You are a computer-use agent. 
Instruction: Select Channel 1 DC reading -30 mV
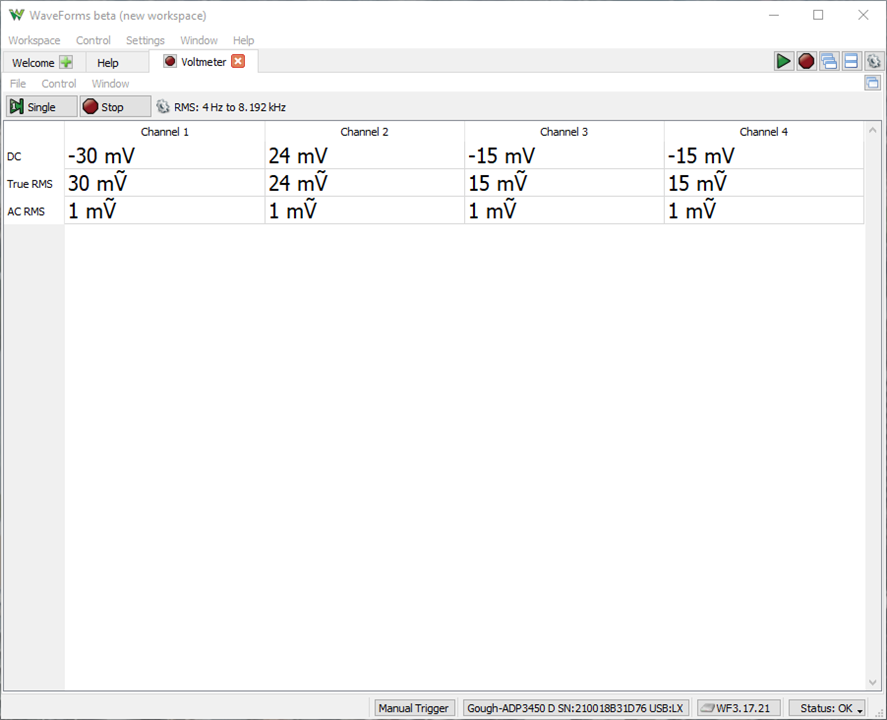165,156
